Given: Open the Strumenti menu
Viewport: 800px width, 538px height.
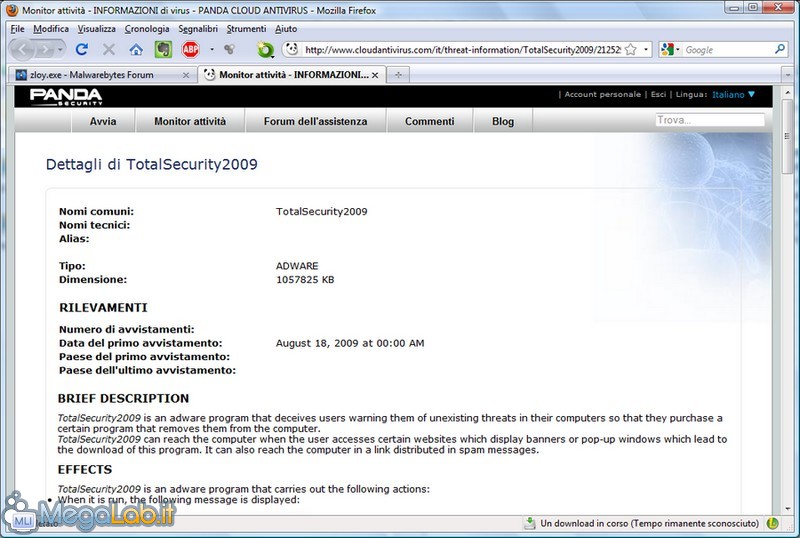Looking at the screenshot, I should point(248,29).
